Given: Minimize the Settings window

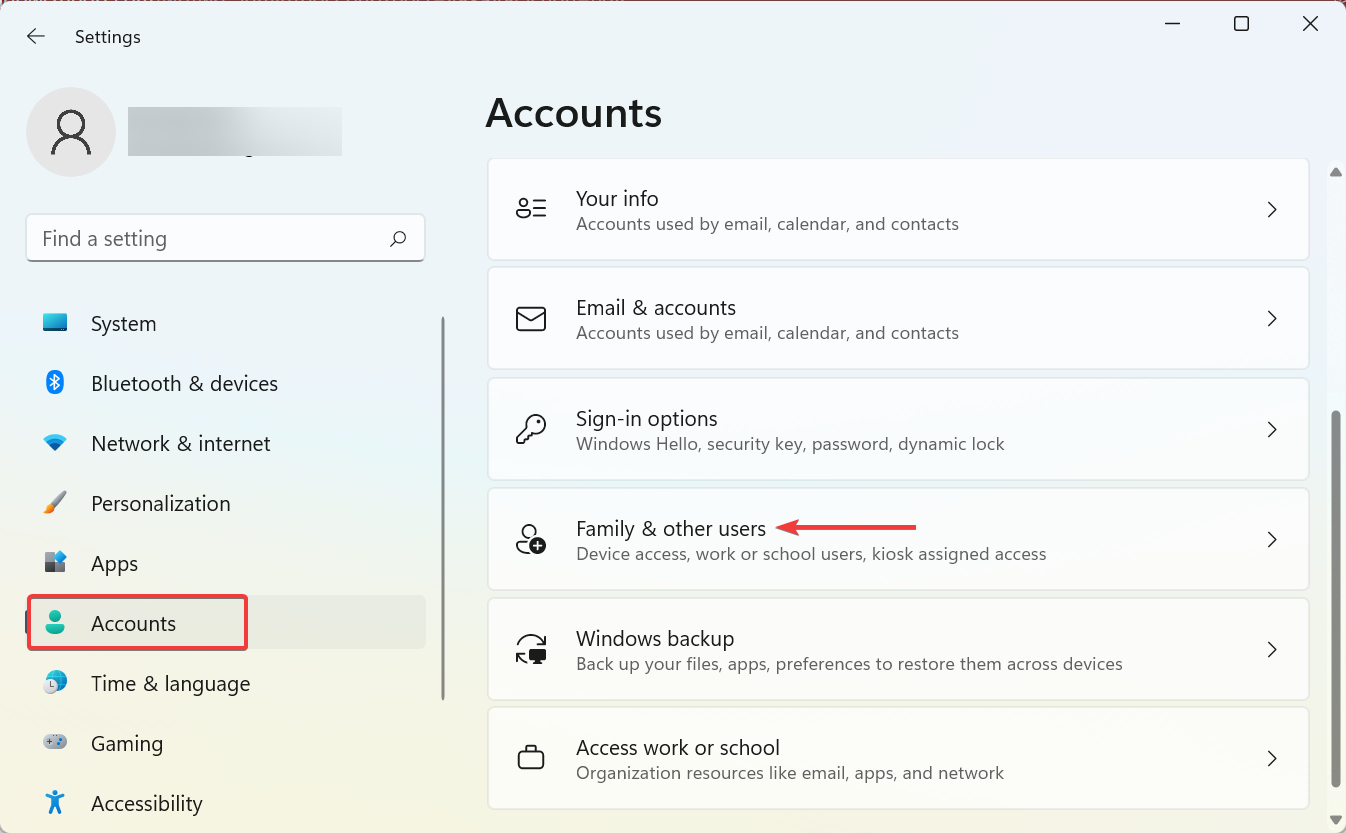Looking at the screenshot, I should click(x=1172, y=24).
